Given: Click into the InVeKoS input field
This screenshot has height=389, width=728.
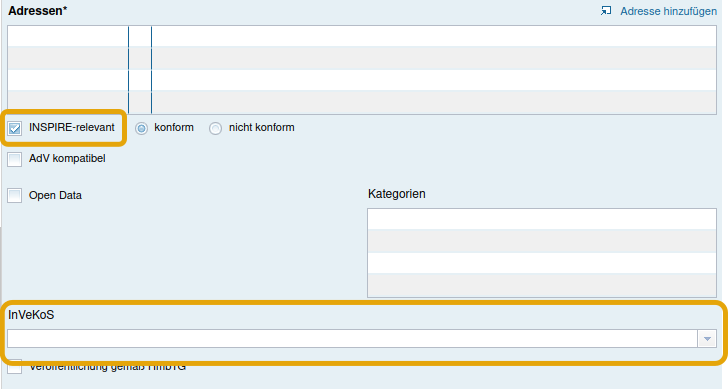Looking at the screenshot, I should pyautogui.click(x=352, y=339).
